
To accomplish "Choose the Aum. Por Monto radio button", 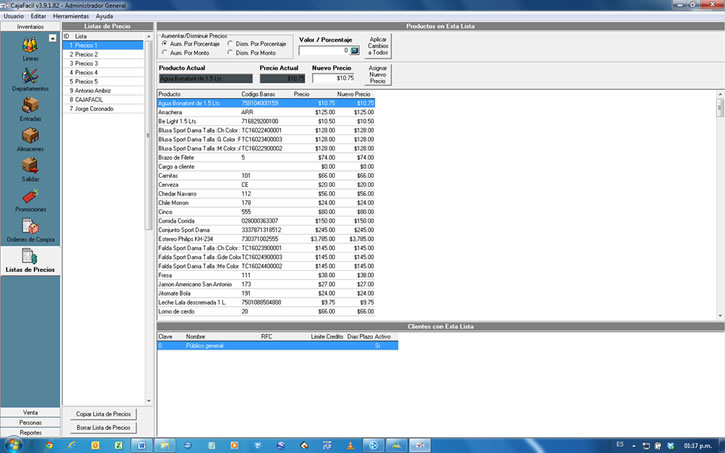I will coord(166,52).
